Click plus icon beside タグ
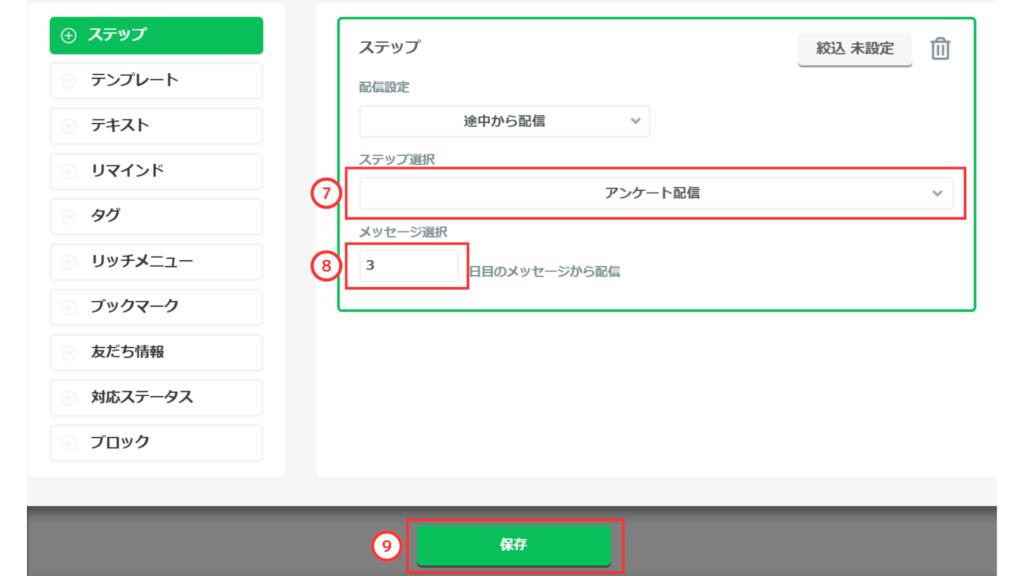 (69, 216)
